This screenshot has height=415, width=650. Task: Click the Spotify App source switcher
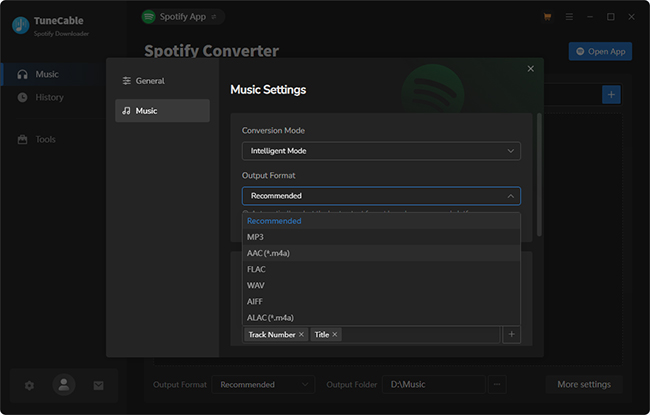click(183, 17)
